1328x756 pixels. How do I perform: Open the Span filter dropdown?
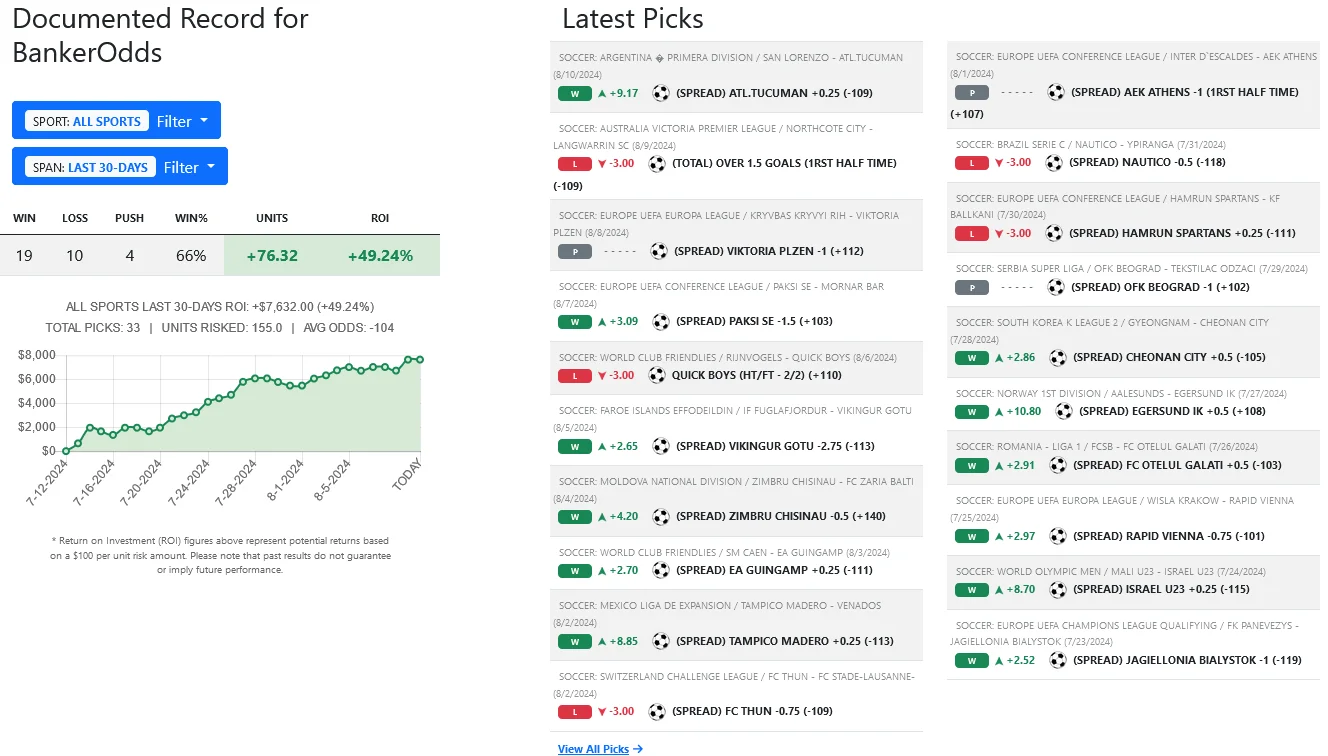pyautogui.click(x=189, y=167)
